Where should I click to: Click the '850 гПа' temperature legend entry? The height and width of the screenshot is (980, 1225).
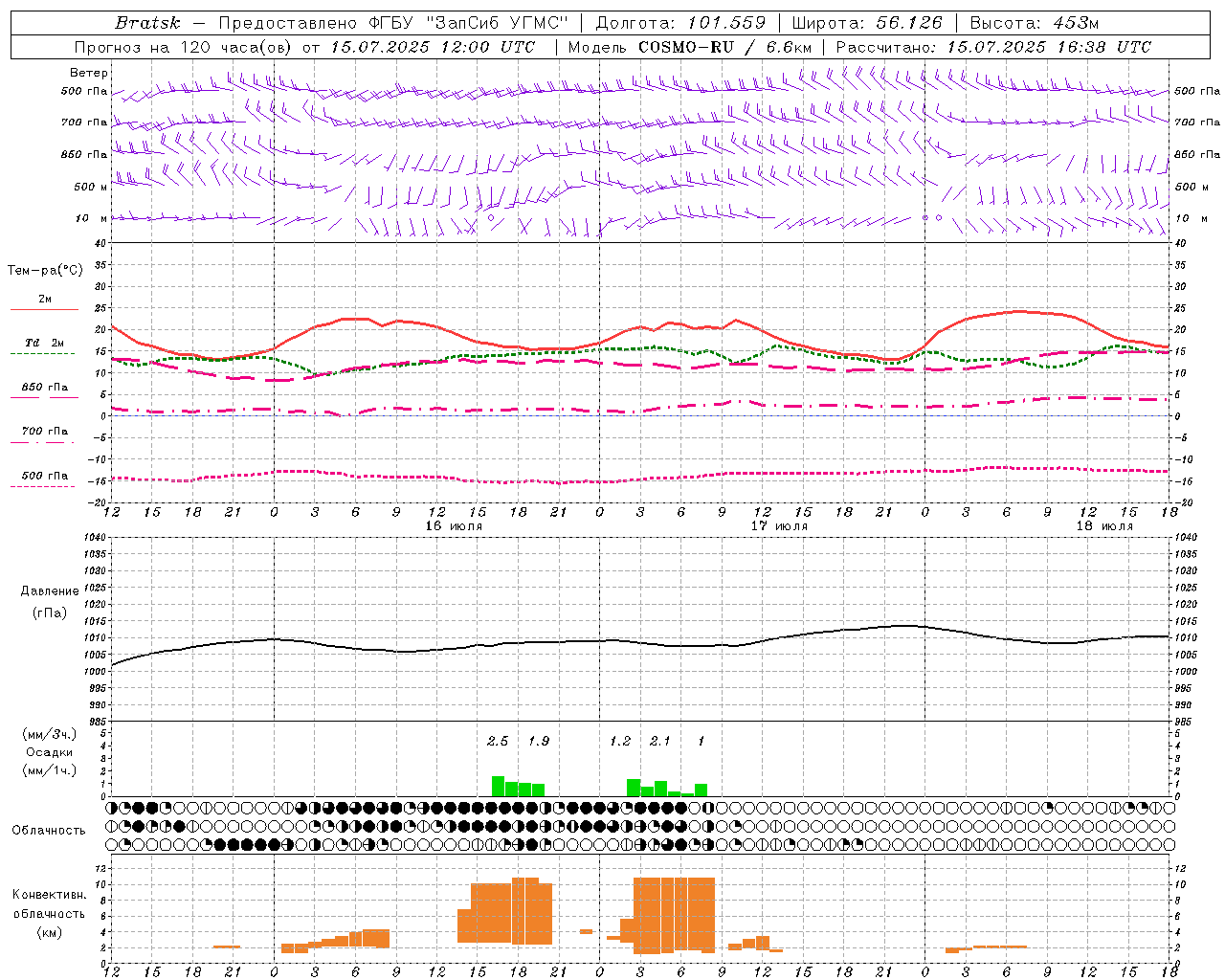click(45, 388)
